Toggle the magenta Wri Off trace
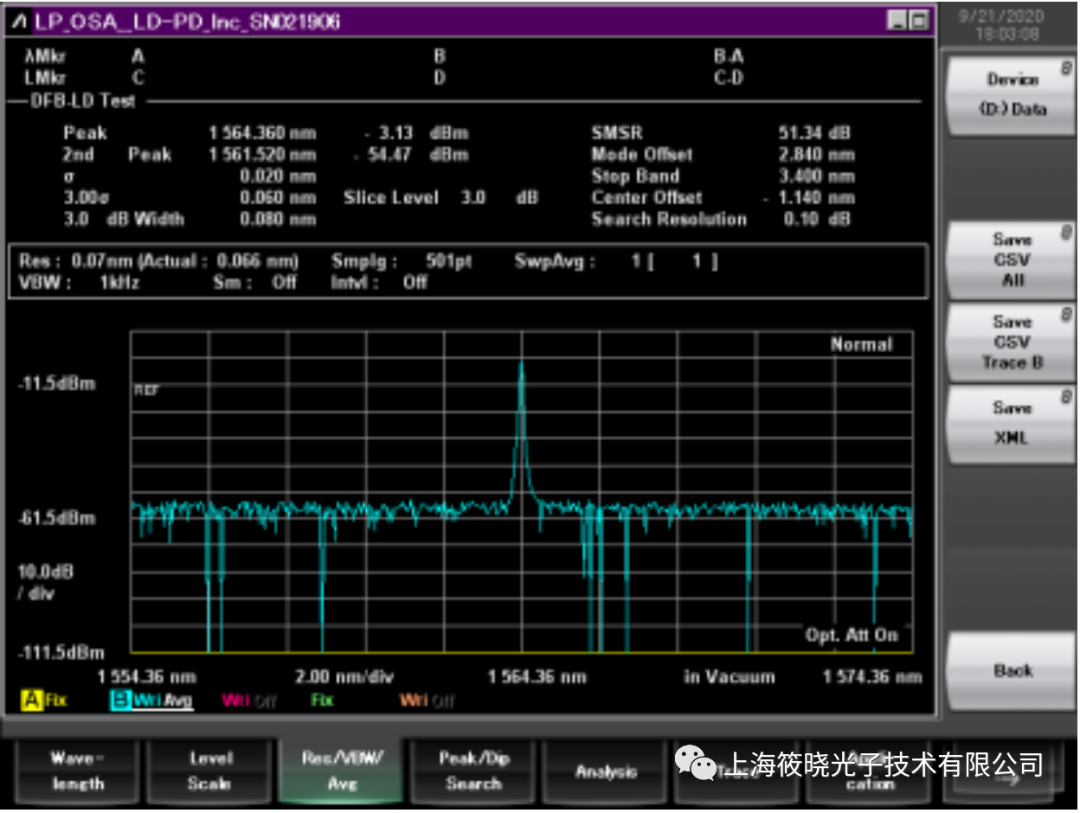Image resolution: width=1080 pixels, height=813 pixels. [249, 701]
